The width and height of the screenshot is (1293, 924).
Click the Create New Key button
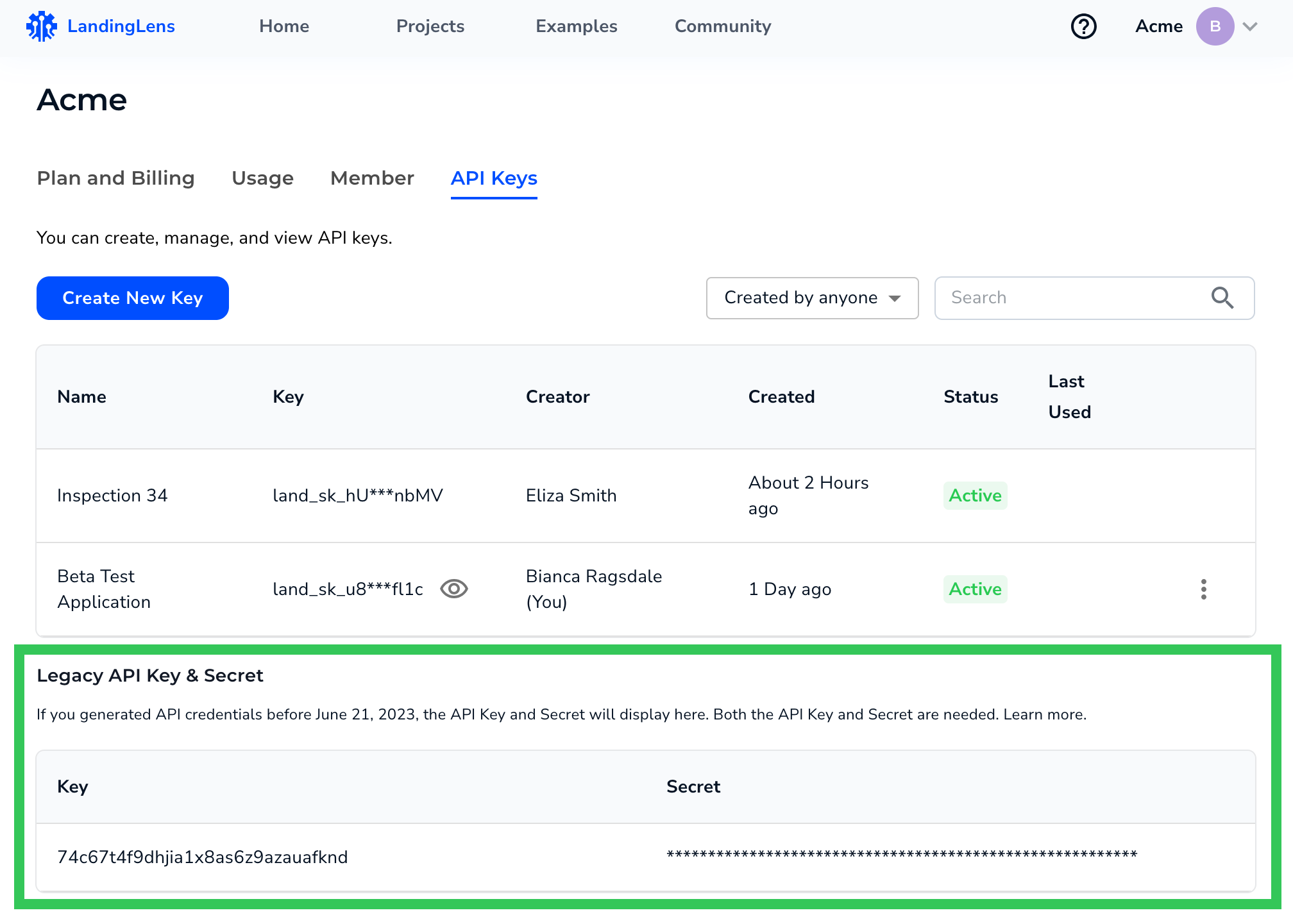point(133,298)
